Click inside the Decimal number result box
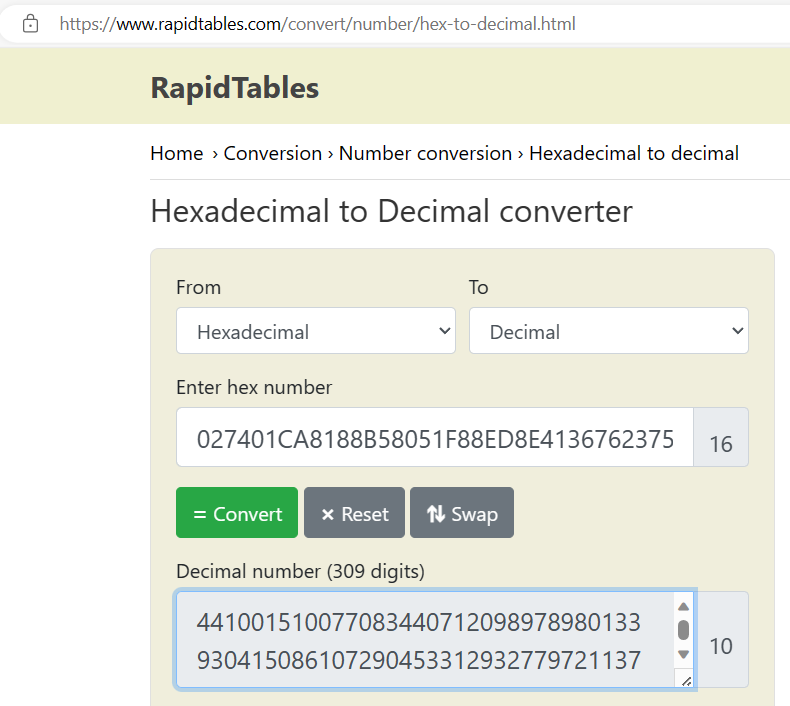The image size is (790, 706). pyautogui.click(x=420, y=640)
